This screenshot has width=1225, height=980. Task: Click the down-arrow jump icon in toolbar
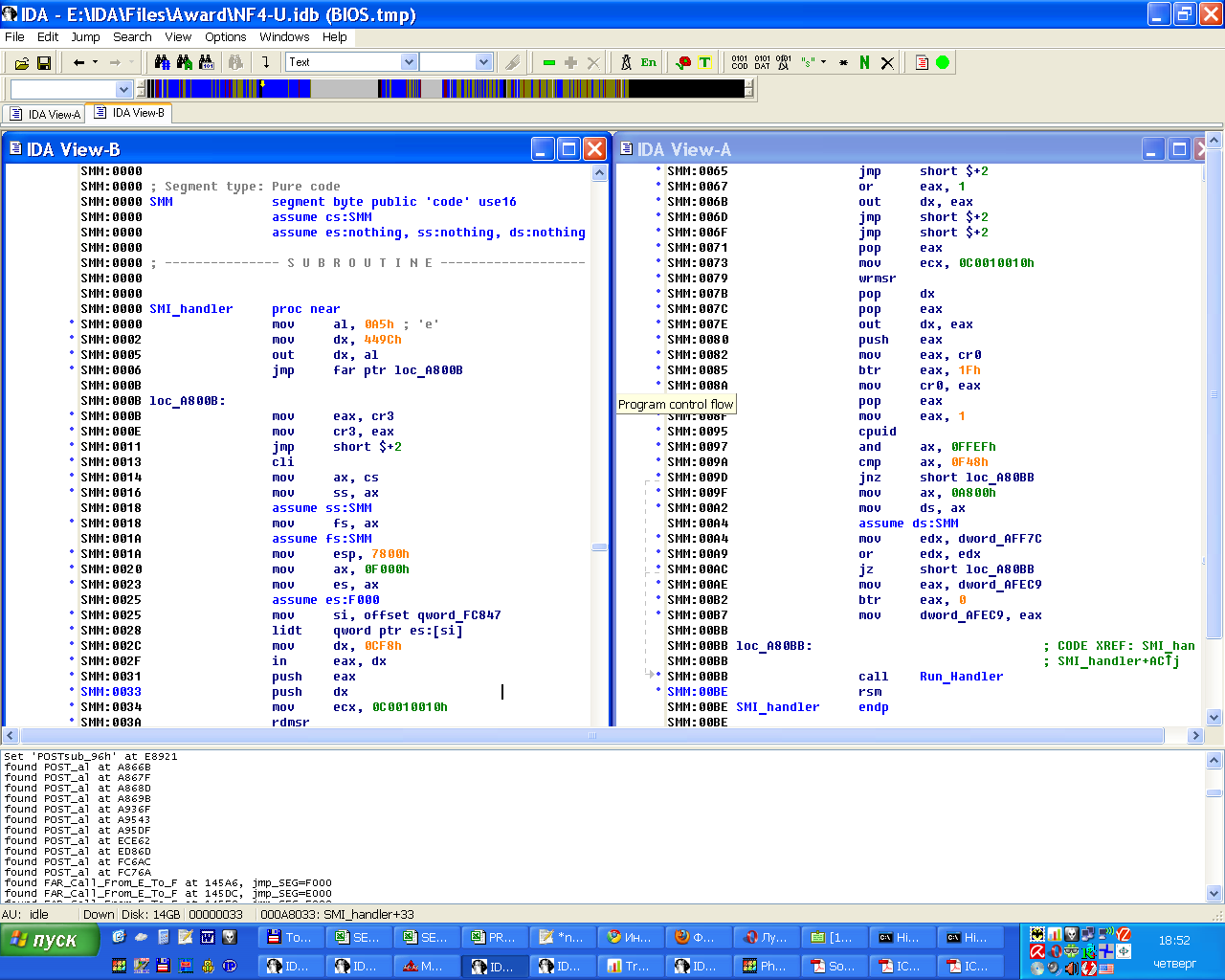tap(265, 63)
